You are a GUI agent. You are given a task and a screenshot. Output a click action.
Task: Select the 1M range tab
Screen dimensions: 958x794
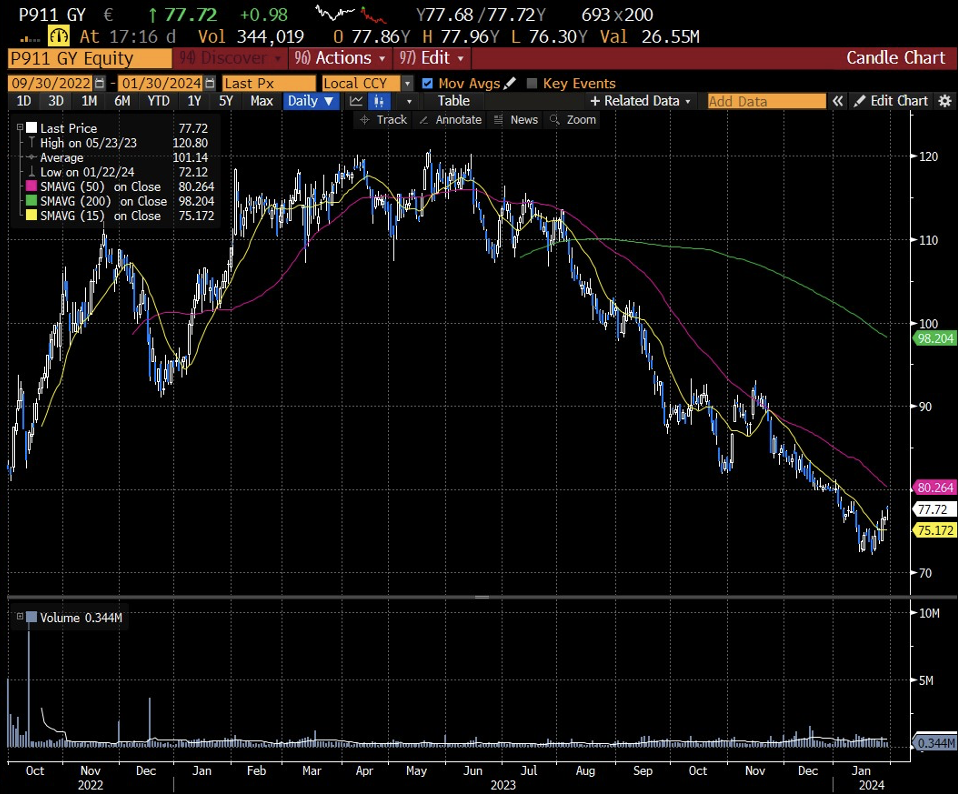(x=89, y=101)
